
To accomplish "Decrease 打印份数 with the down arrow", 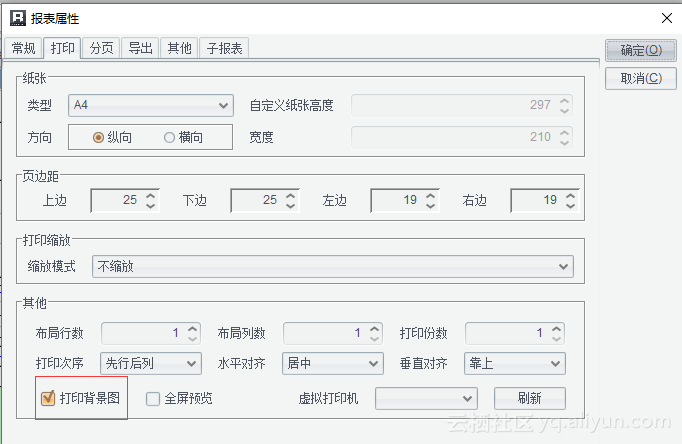I will click(x=556, y=339).
